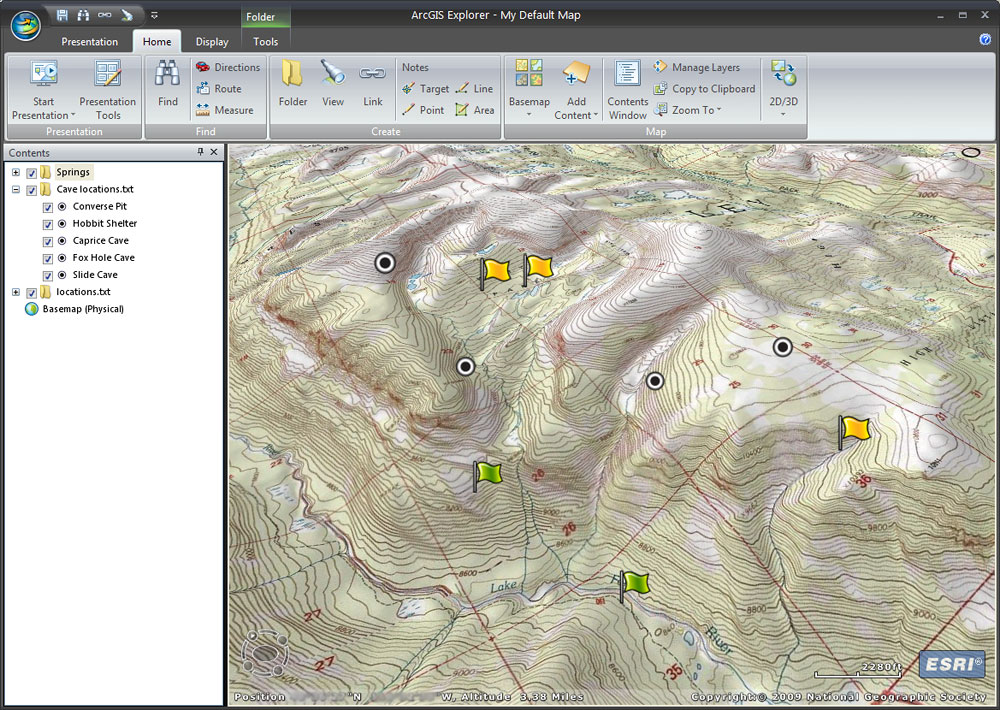Click the Find binoculars button in ribbon
This screenshot has height=710, width=1000.
[x=168, y=84]
